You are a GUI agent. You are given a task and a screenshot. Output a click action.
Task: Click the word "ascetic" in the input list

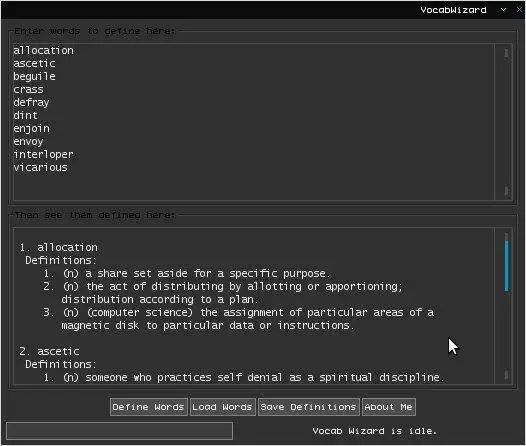pos(34,63)
